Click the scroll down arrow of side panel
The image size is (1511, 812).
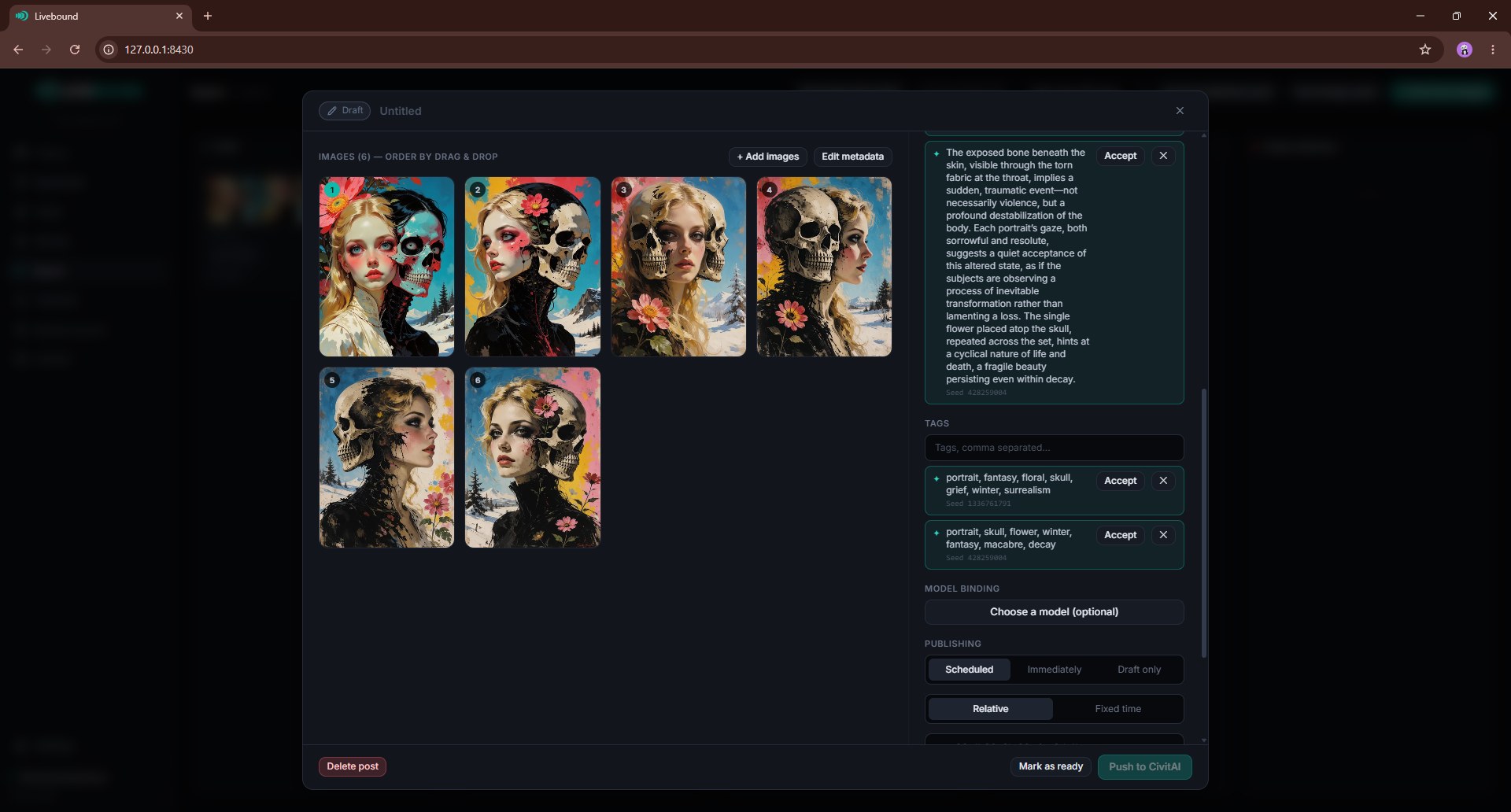1203,741
